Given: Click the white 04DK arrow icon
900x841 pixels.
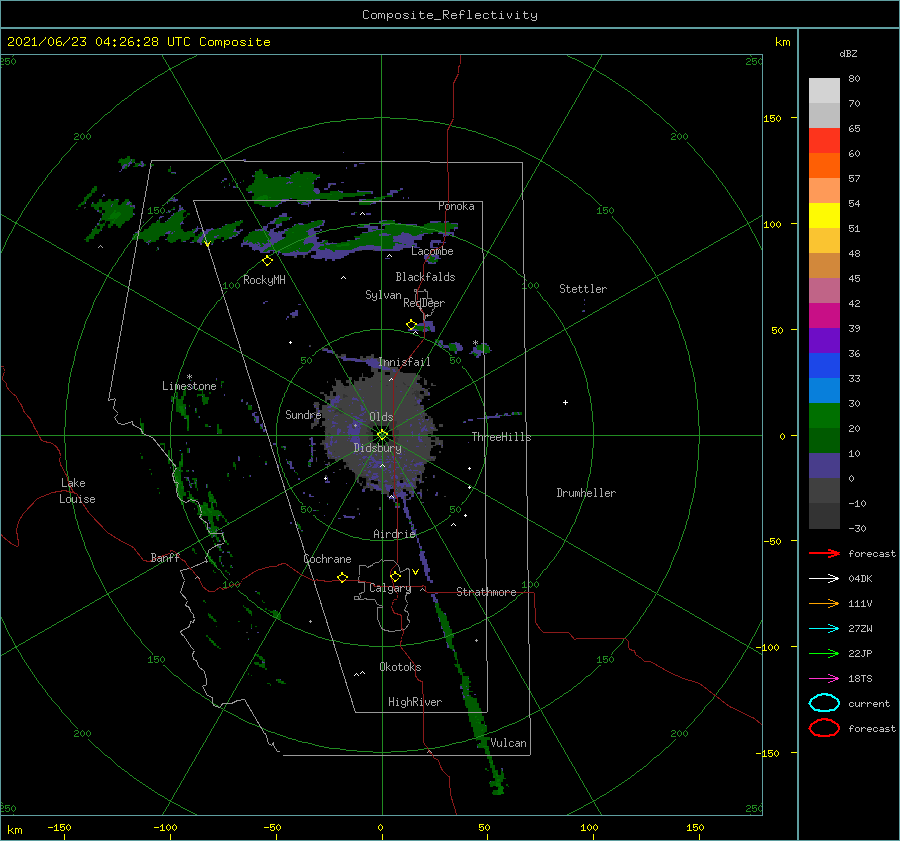Looking at the screenshot, I should [x=824, y=578].
